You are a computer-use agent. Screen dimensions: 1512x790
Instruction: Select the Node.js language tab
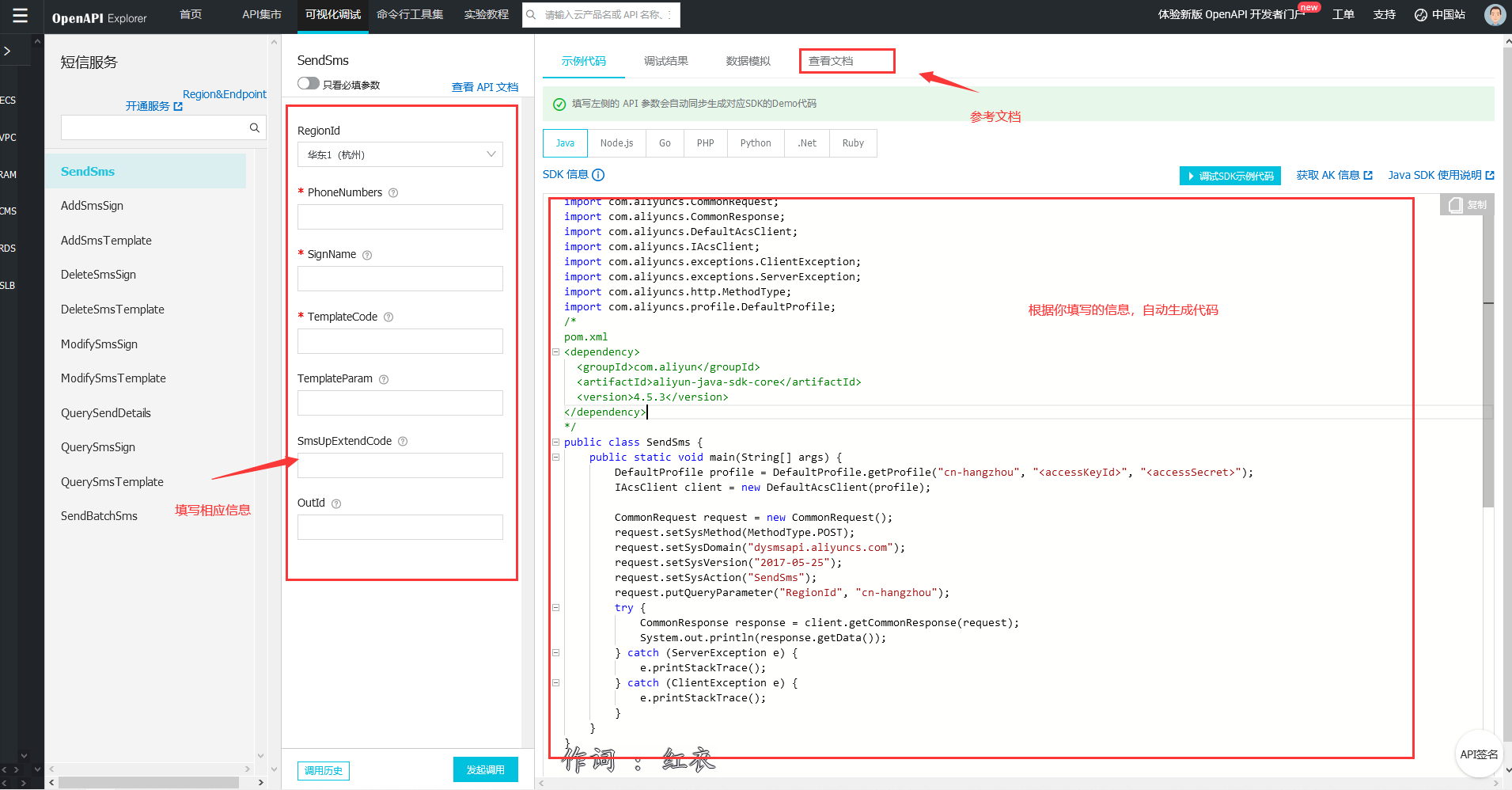(x=616, y=143)
